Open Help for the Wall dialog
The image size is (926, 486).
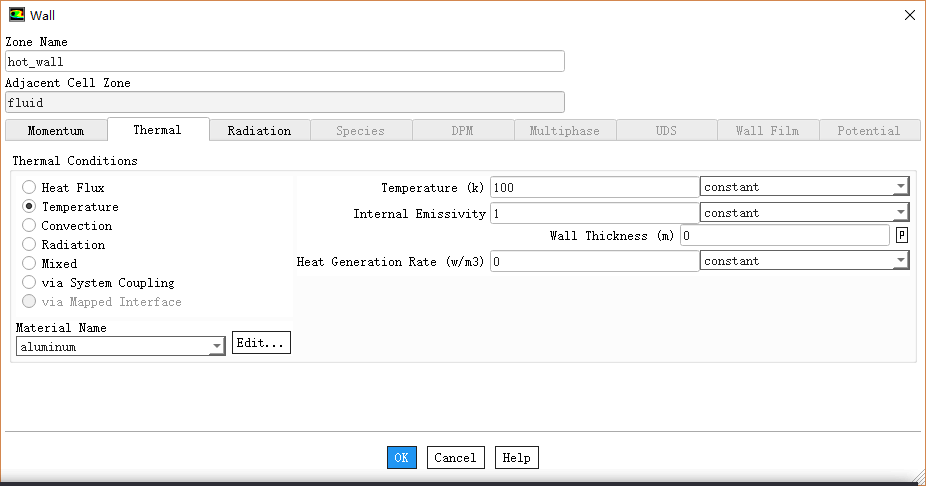516,458
